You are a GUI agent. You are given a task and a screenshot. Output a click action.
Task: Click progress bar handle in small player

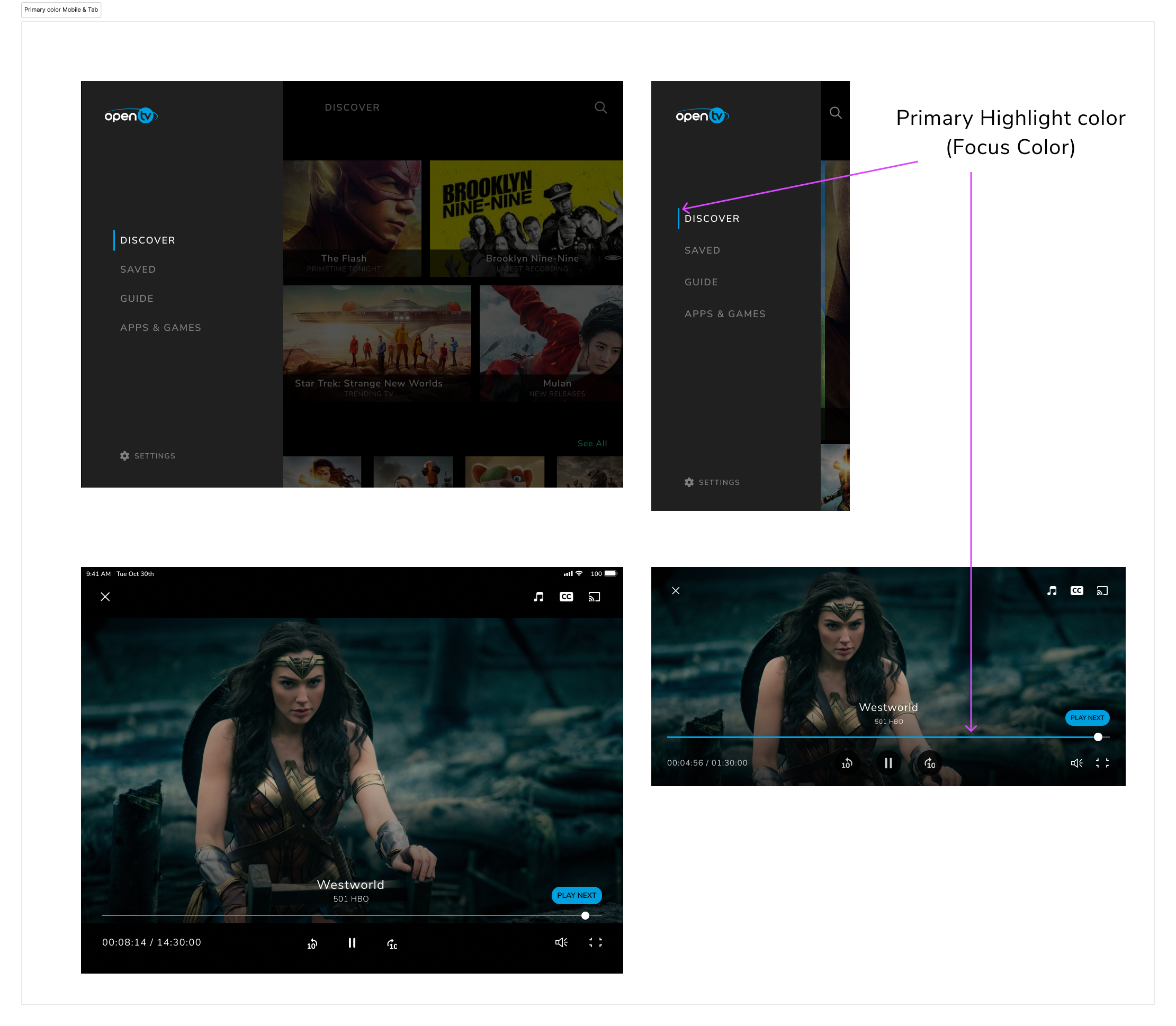tap(1098, 737)
